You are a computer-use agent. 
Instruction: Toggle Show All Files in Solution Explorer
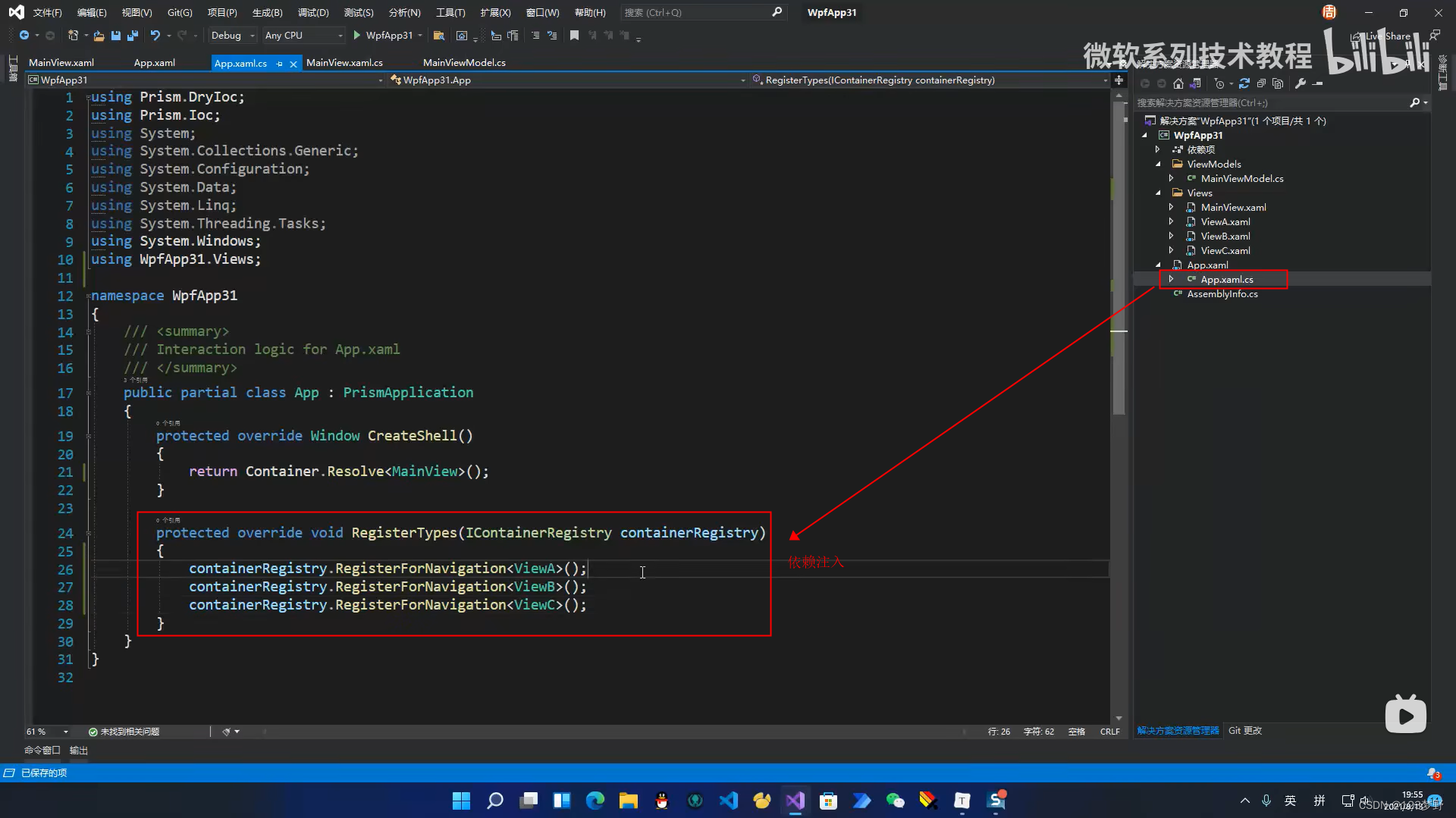pos(1278,83)
